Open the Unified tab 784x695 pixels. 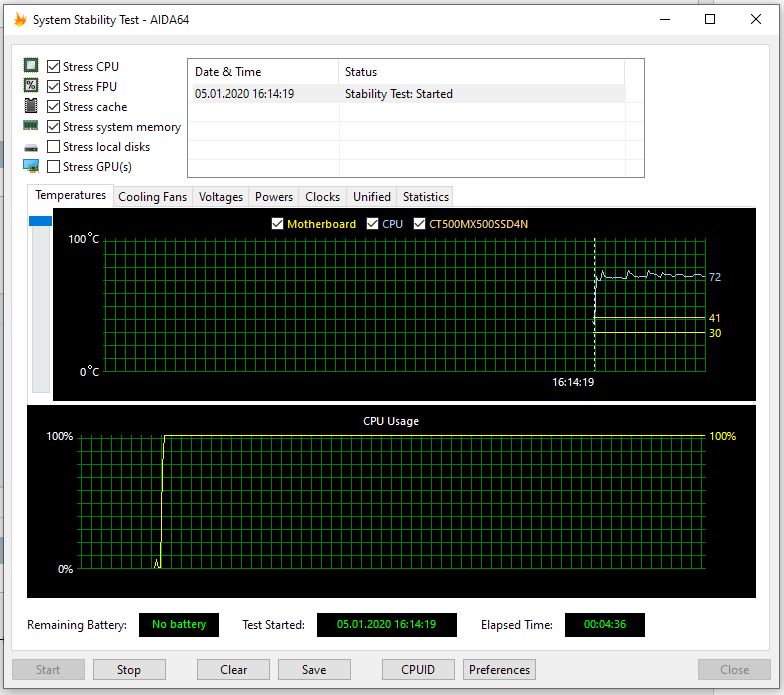click(x=372, y=197)
